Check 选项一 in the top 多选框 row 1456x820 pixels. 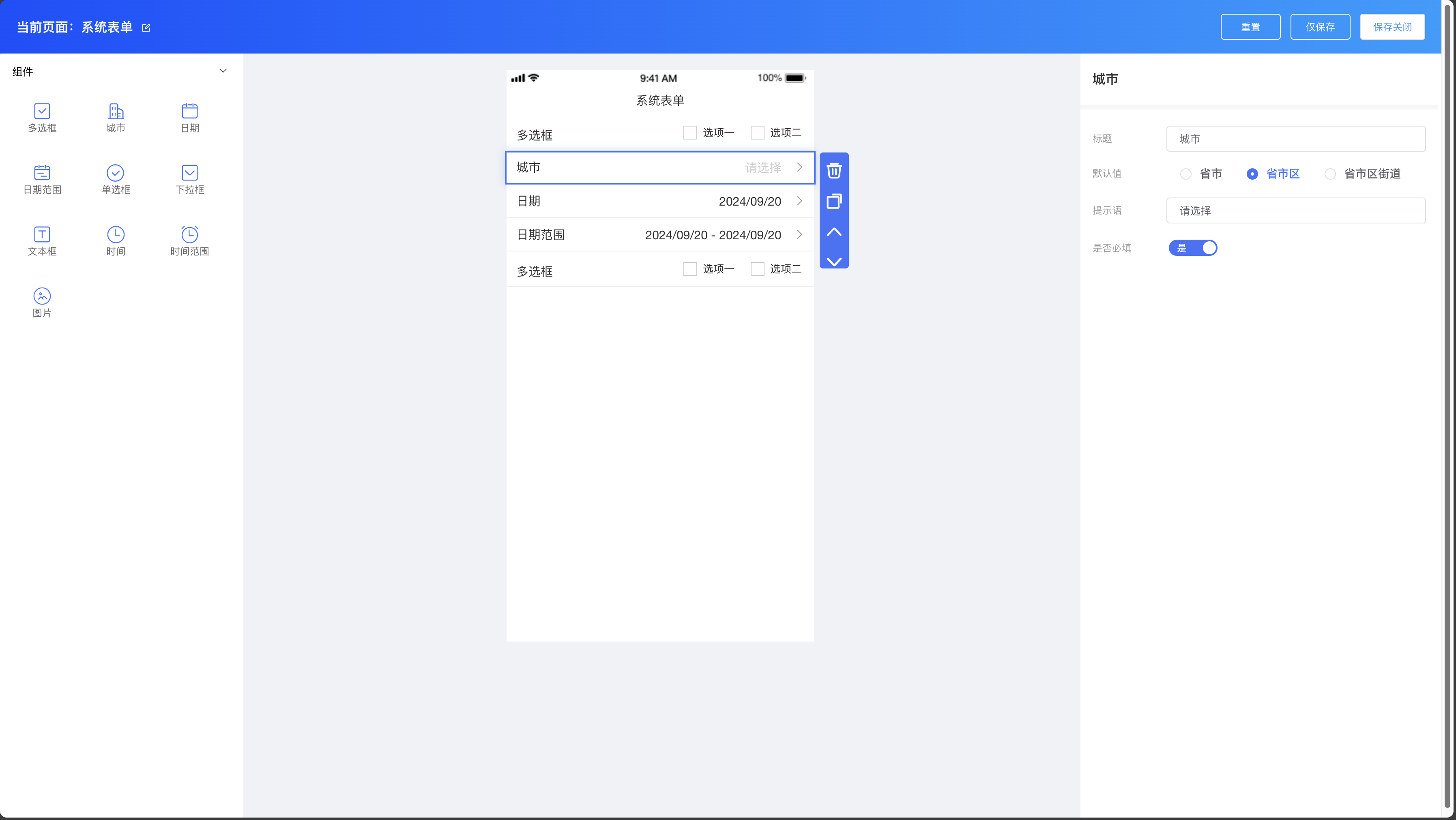689,133
